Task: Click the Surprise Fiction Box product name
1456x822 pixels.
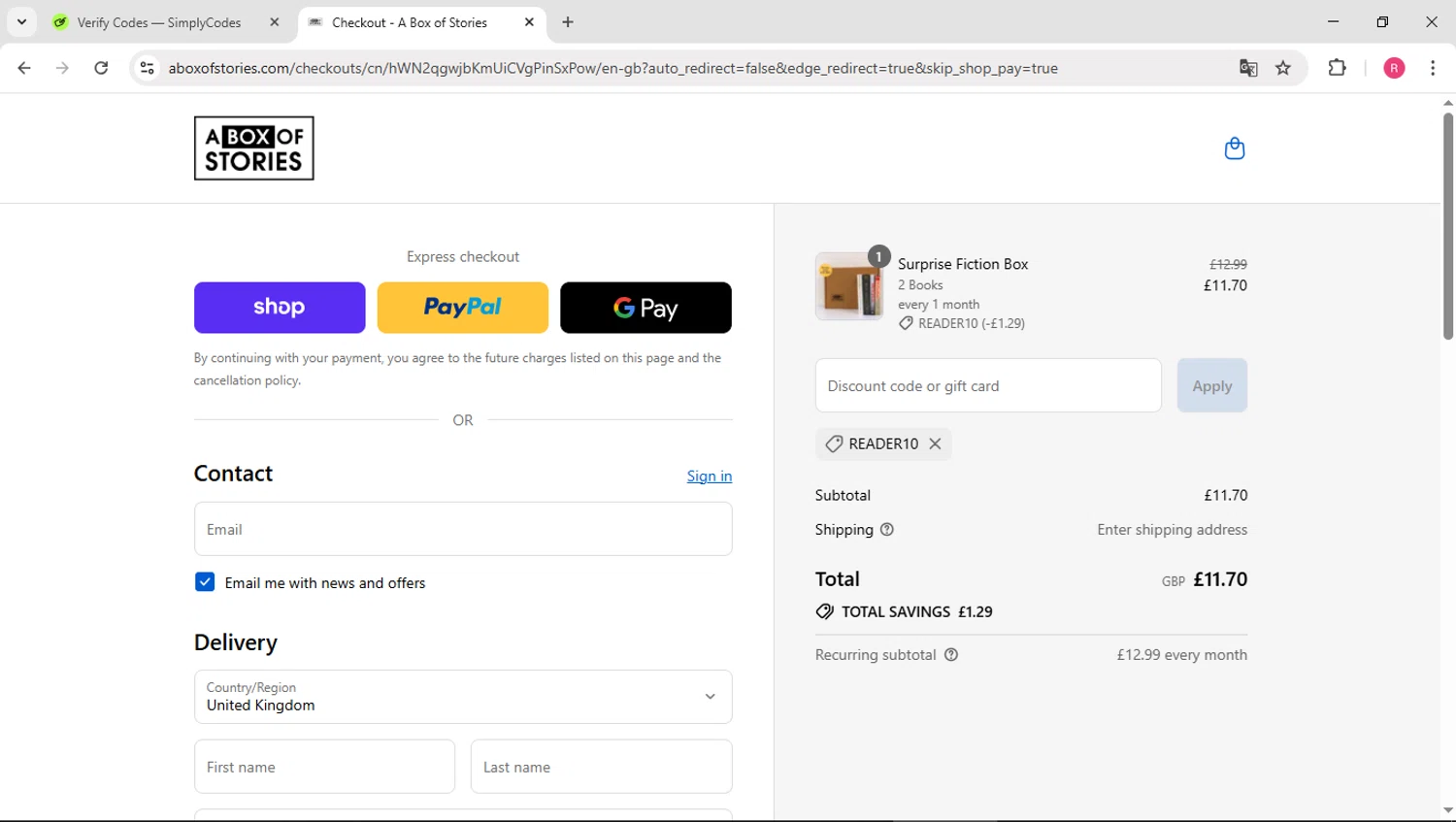Action: click(963, 264)
